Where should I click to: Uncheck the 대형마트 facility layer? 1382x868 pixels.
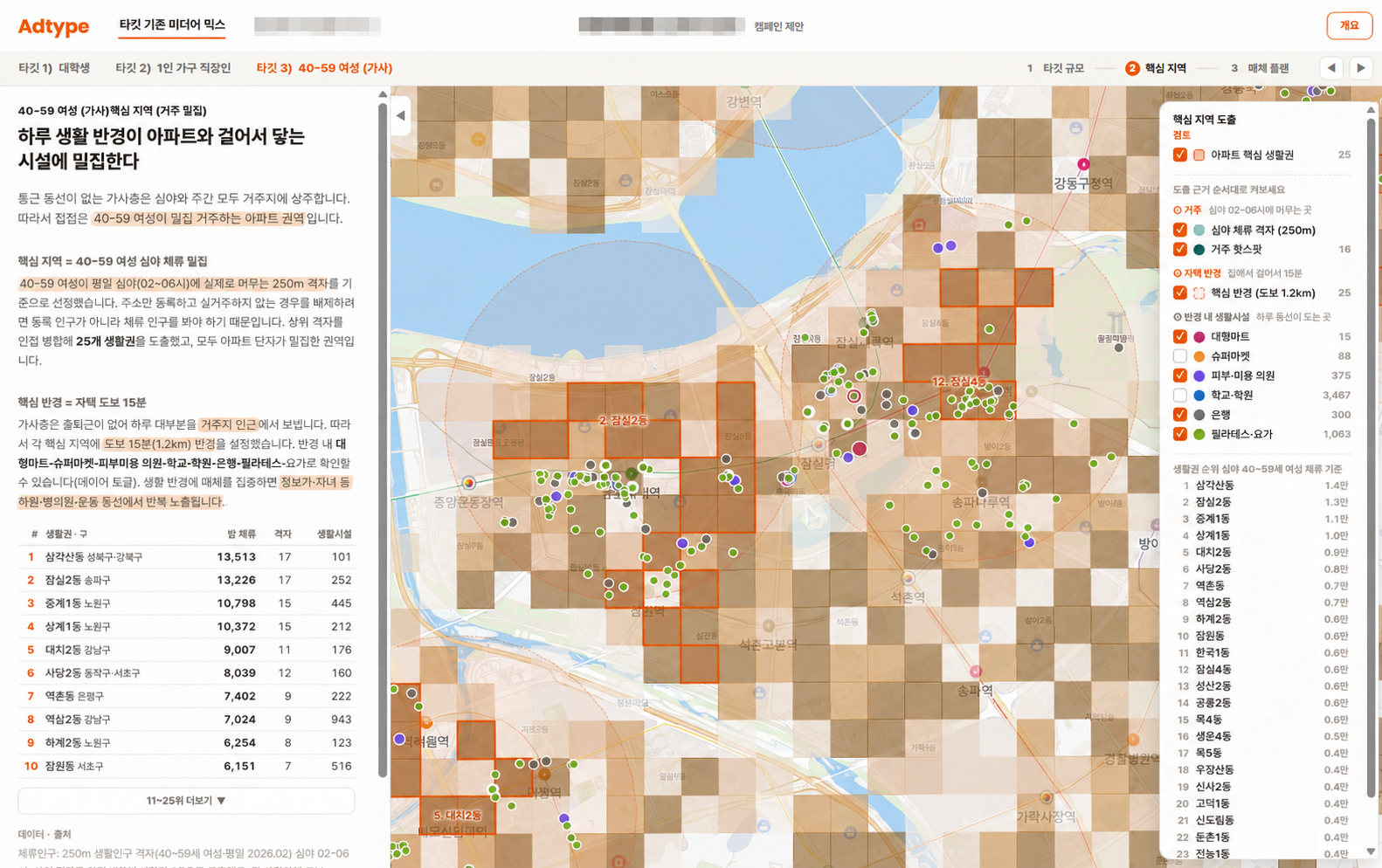pyautogui.click(x=1180, y=337)
